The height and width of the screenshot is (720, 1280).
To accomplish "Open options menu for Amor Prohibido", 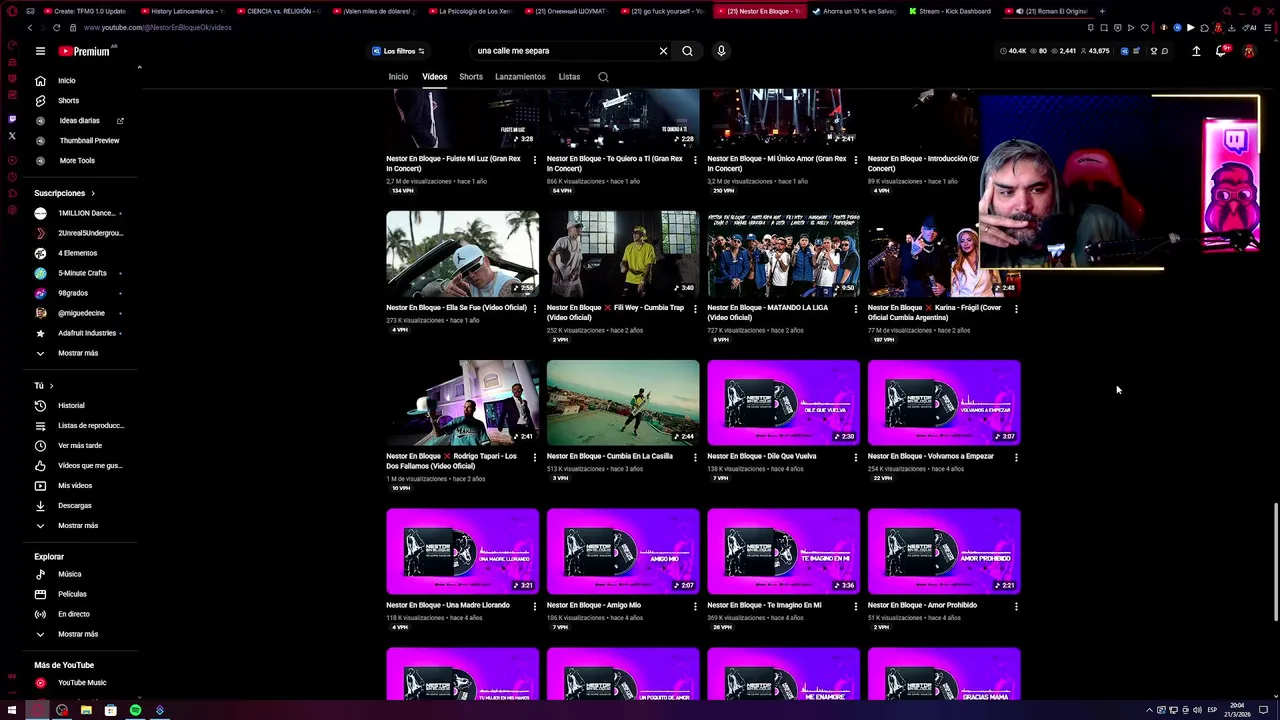I will coord(1016,606).
